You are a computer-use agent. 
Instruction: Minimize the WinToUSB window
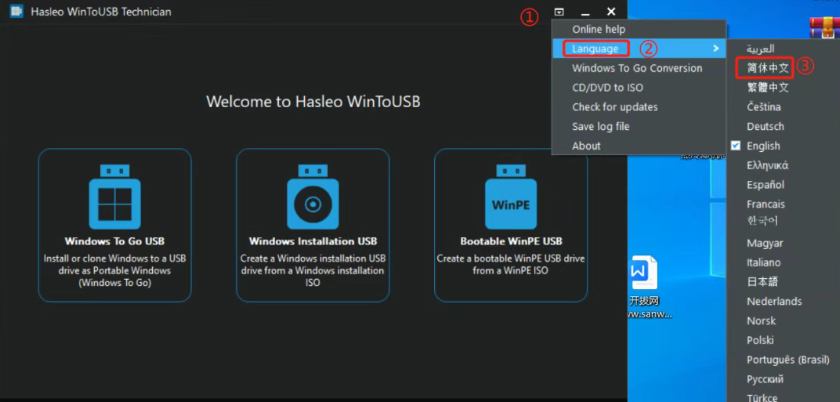585,11
